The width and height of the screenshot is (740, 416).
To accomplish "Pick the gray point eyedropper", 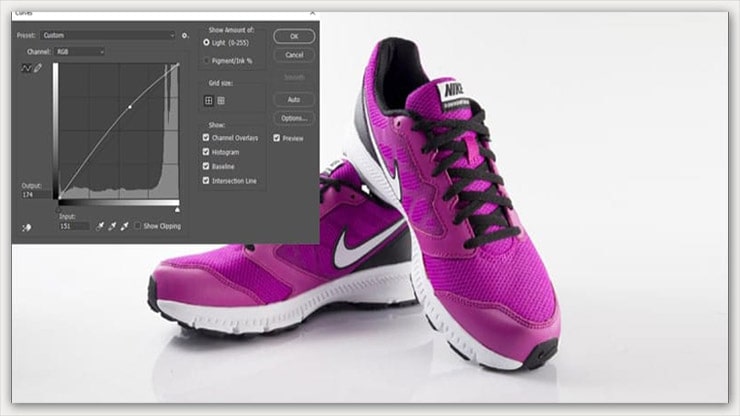I will coord(112,226).
